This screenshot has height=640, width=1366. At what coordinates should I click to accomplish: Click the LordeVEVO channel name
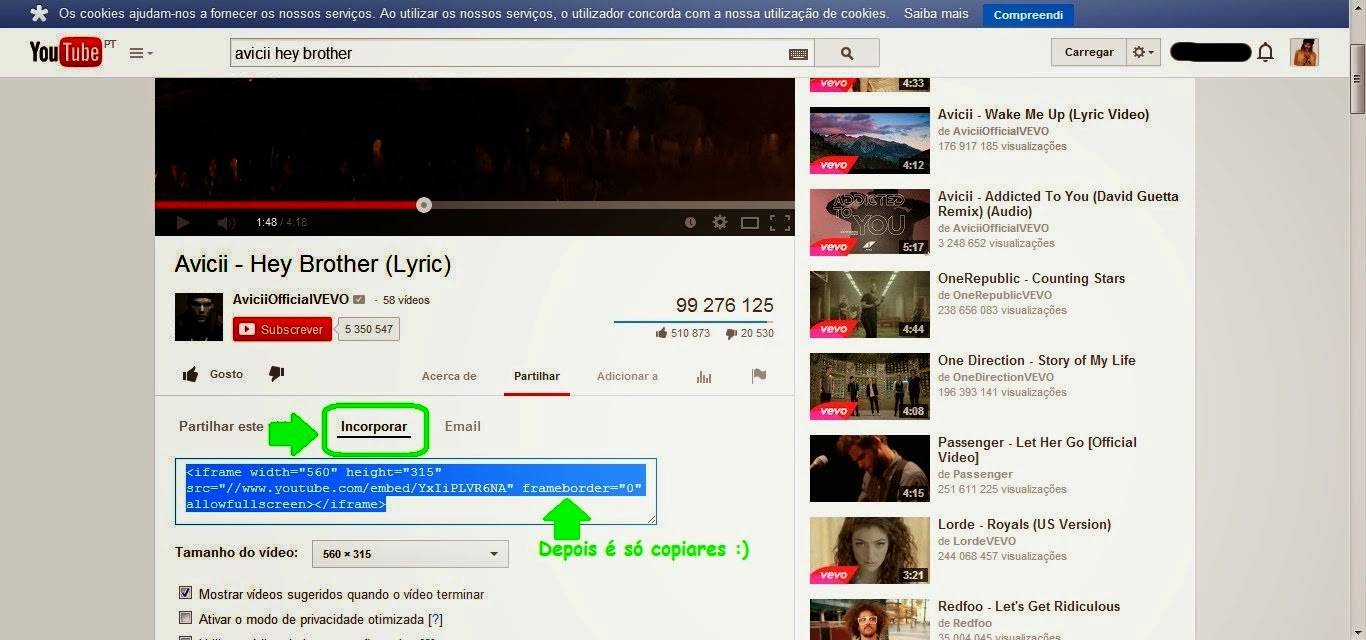(984, 541)
